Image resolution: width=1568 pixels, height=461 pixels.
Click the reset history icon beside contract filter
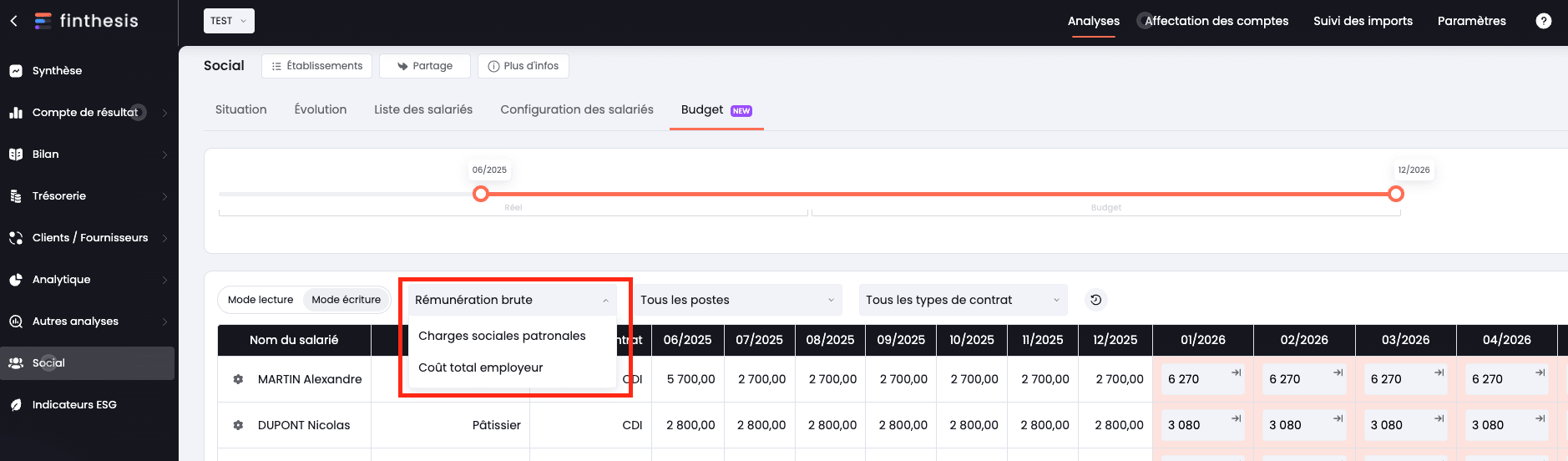(1096, 300)
